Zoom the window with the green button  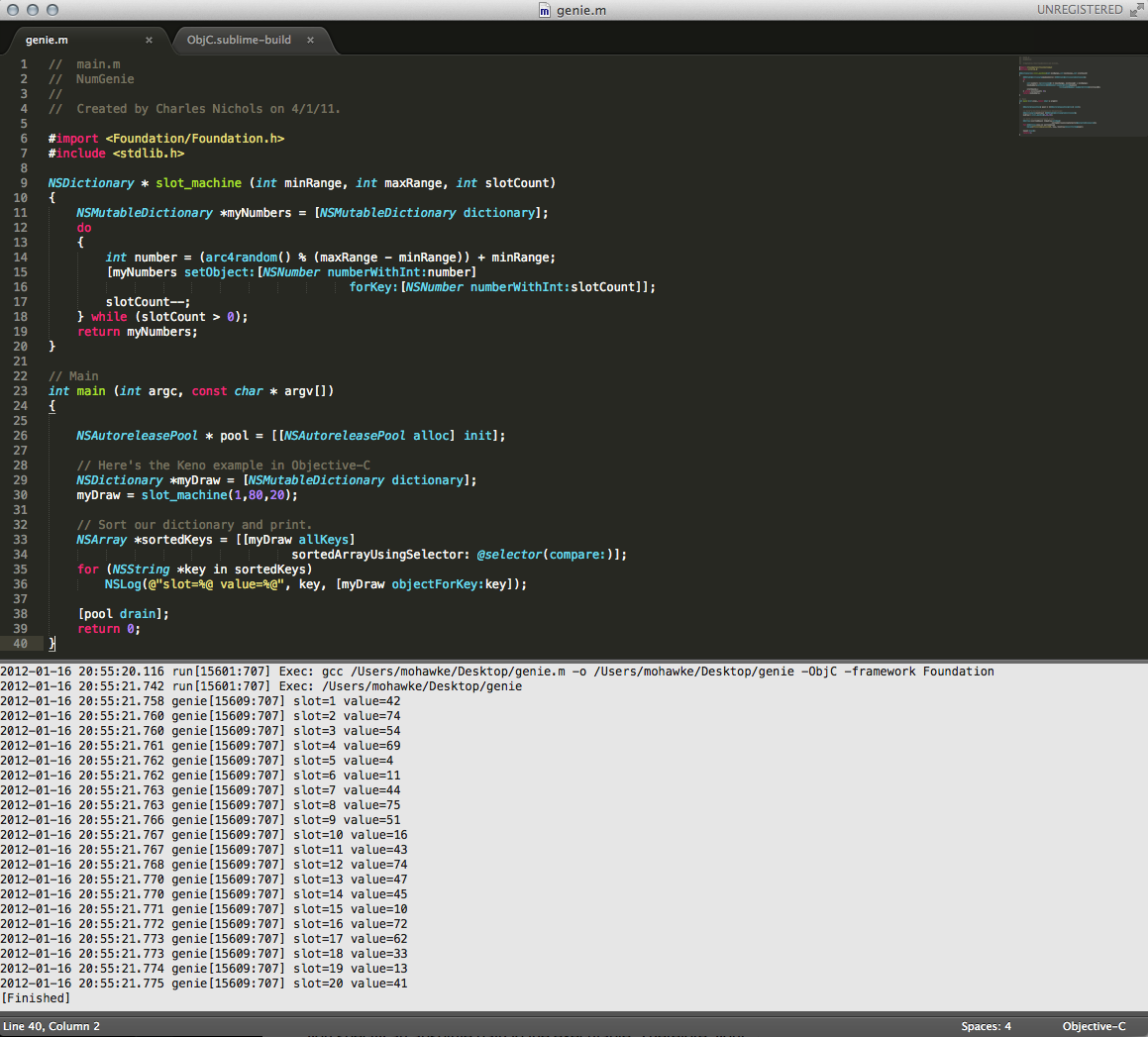tap(52, 10)
